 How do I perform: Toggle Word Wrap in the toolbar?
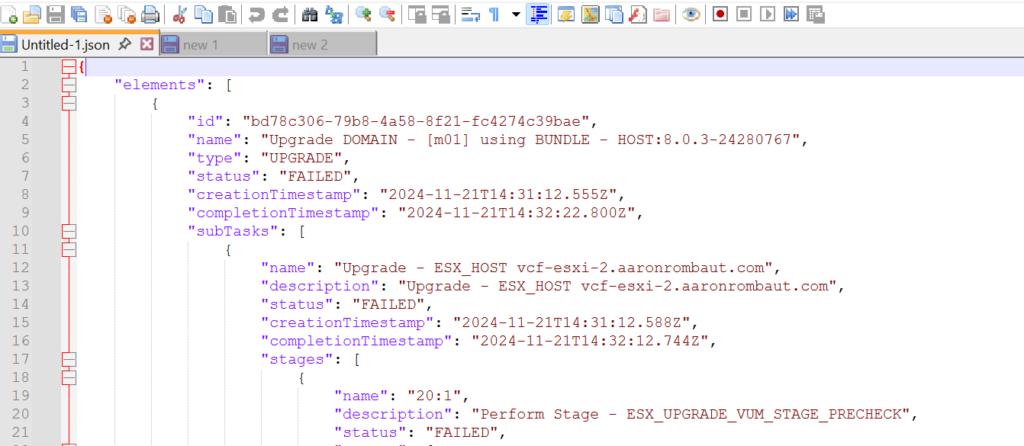[x=468, y=14]
